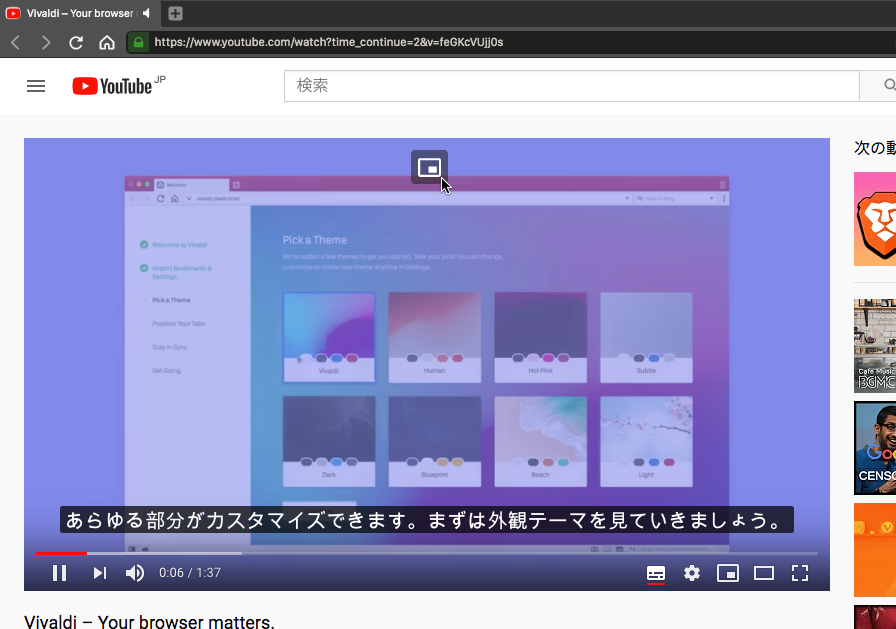Open the Brave lion thumbnail video
896x629 pixels.
point(875,219)
